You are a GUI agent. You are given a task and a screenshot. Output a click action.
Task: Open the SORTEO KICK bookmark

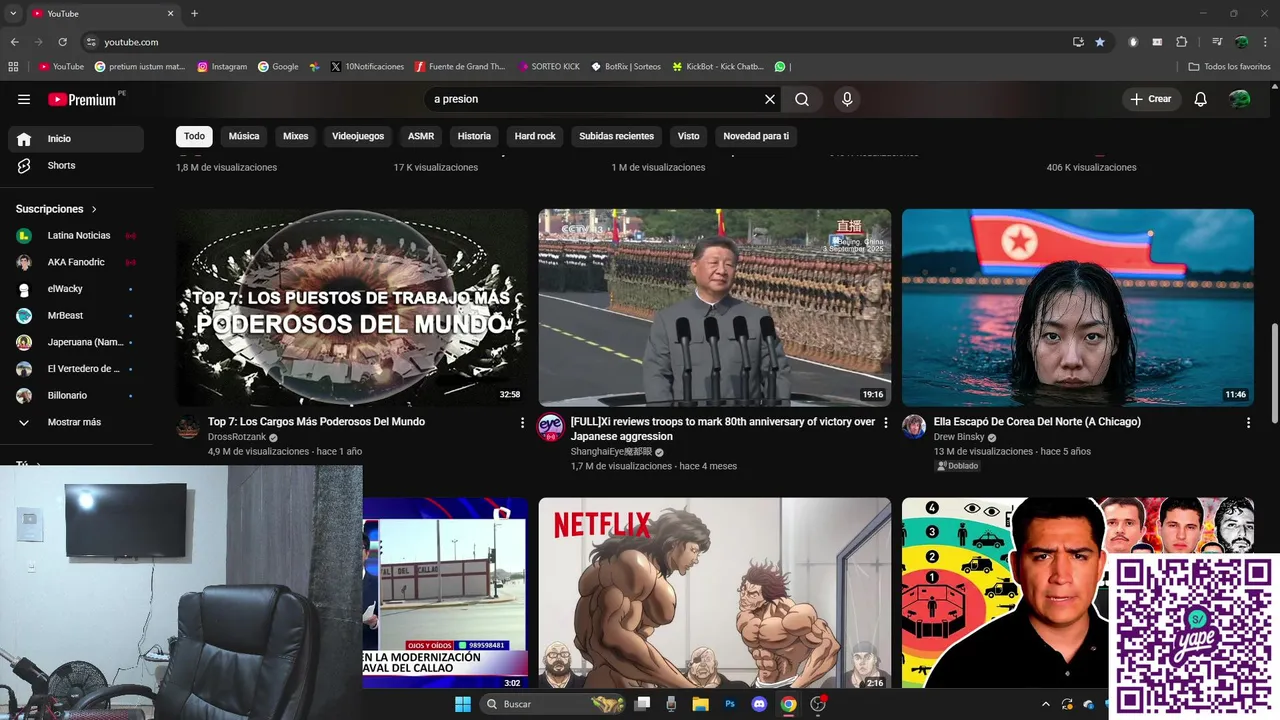point(549,67)
